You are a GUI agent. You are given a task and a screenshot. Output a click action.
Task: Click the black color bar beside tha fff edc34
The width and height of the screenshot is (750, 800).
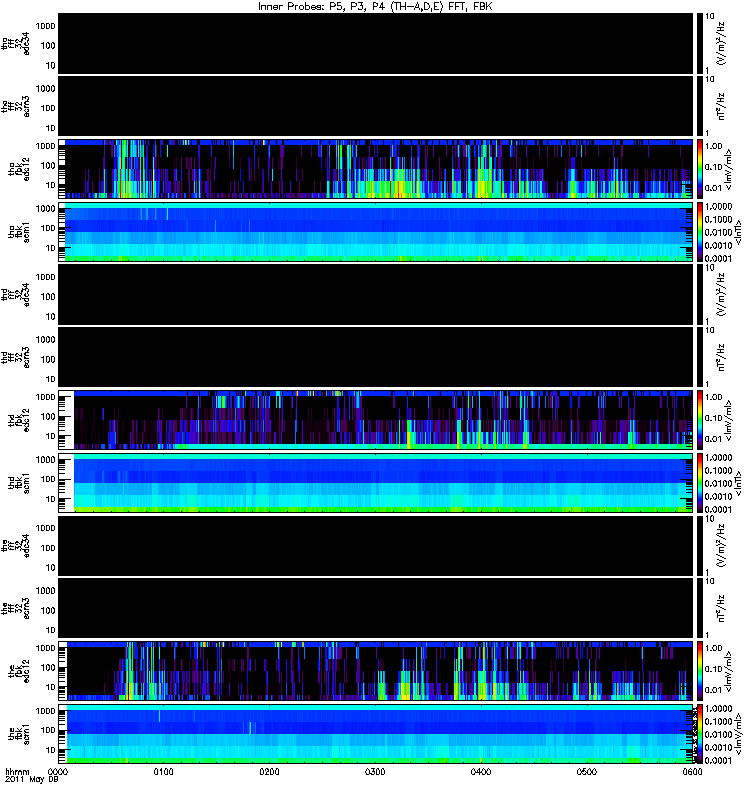[700, 43]
